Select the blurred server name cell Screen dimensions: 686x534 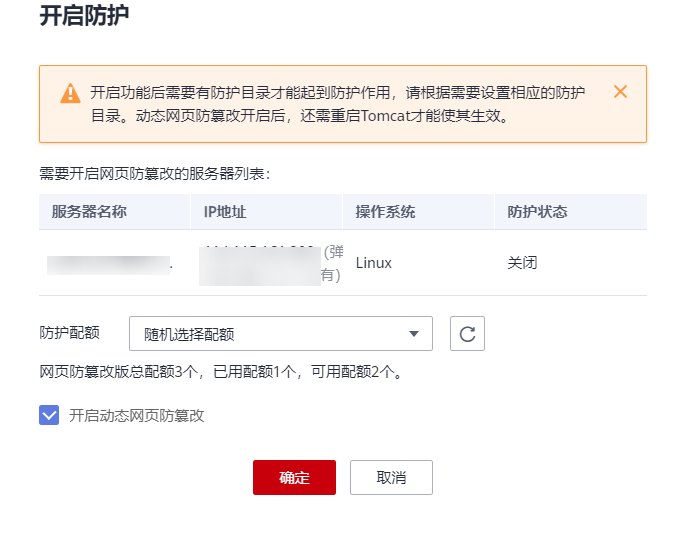pyautogui.click(x=108, y=264)
